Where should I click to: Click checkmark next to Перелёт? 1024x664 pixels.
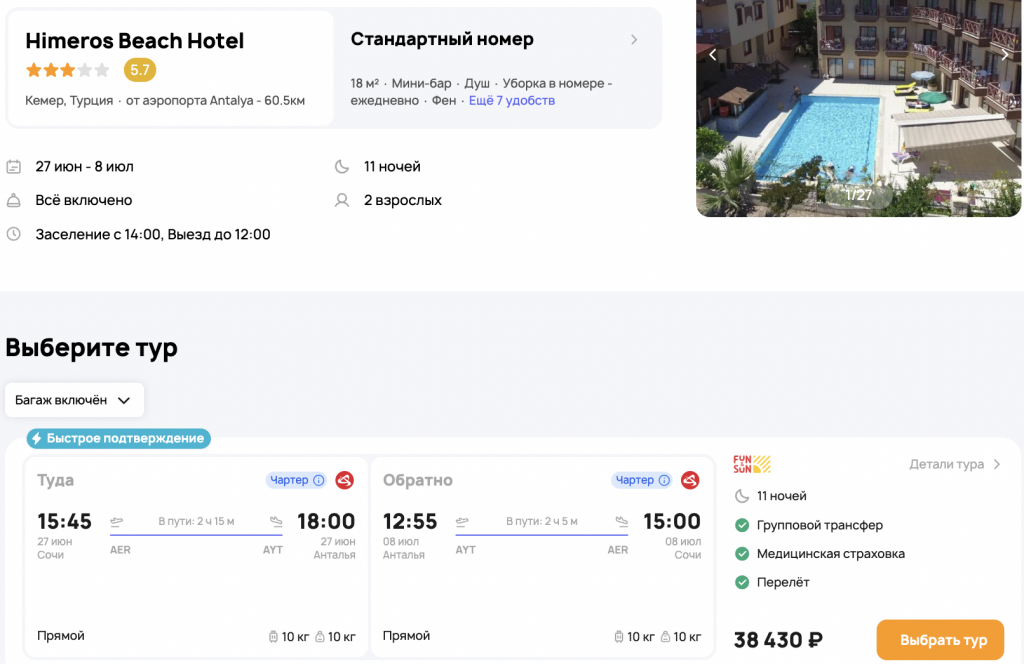tap(742, 582)
